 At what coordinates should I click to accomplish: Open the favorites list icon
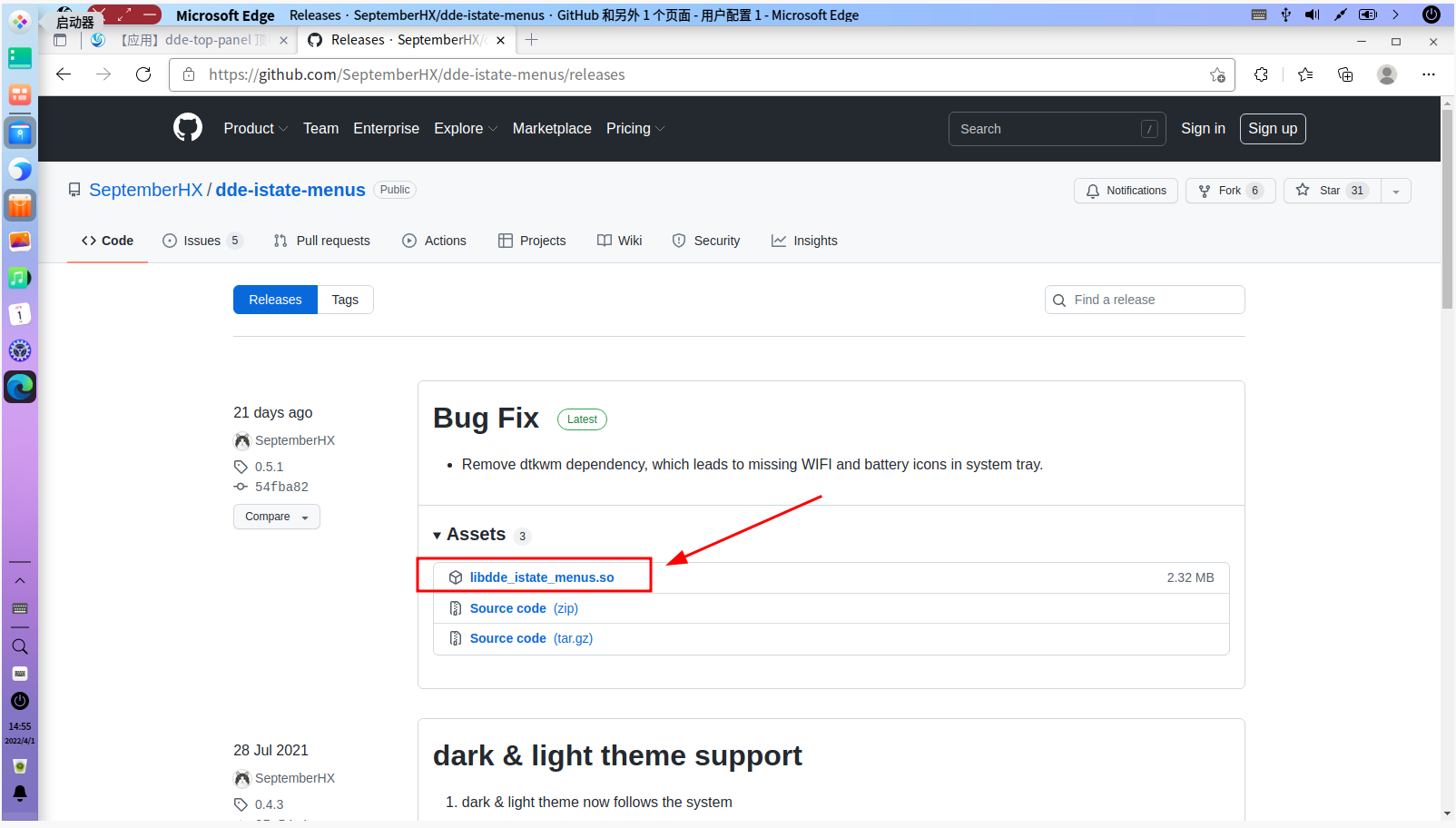coord(1305,74)
